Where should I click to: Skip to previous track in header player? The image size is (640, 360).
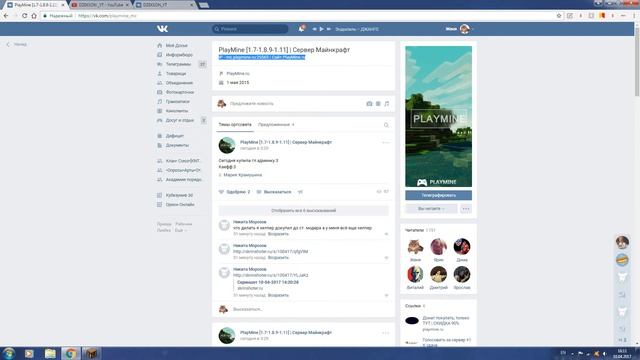point(314,29)
